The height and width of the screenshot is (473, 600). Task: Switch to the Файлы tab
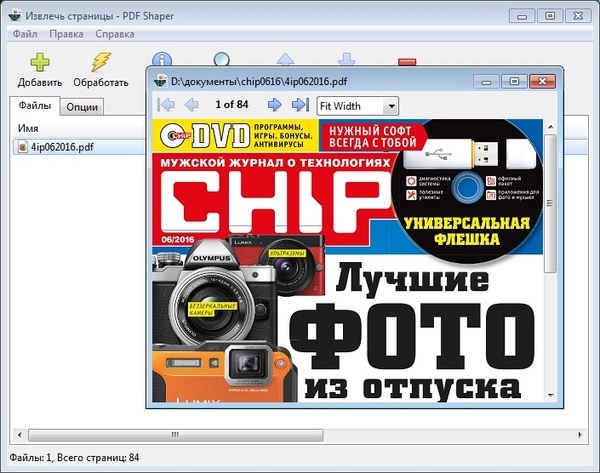pos(35,106)
